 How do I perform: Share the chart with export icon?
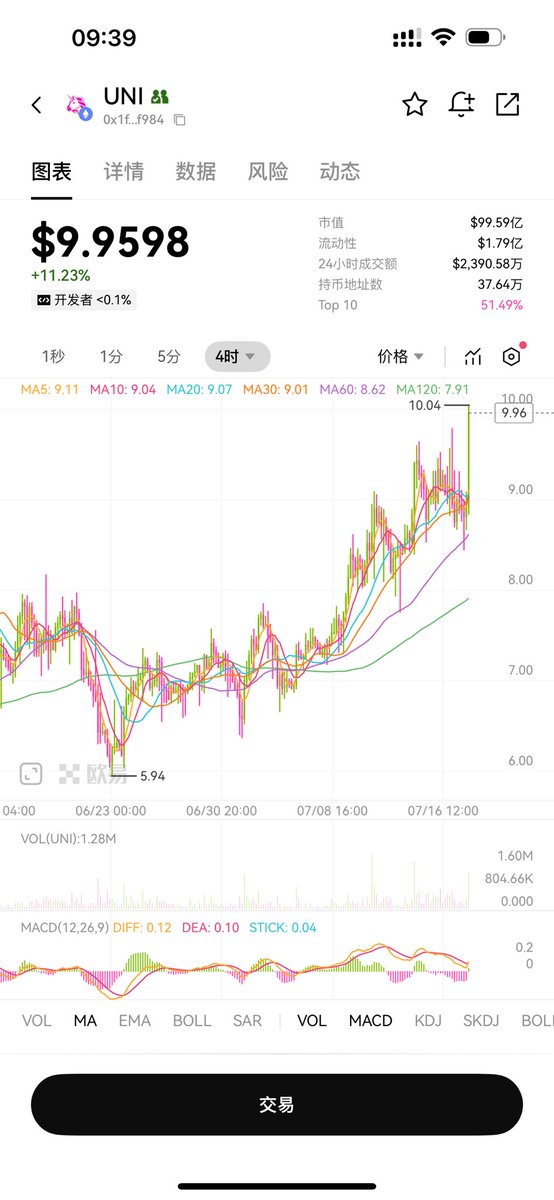(508, 104)
